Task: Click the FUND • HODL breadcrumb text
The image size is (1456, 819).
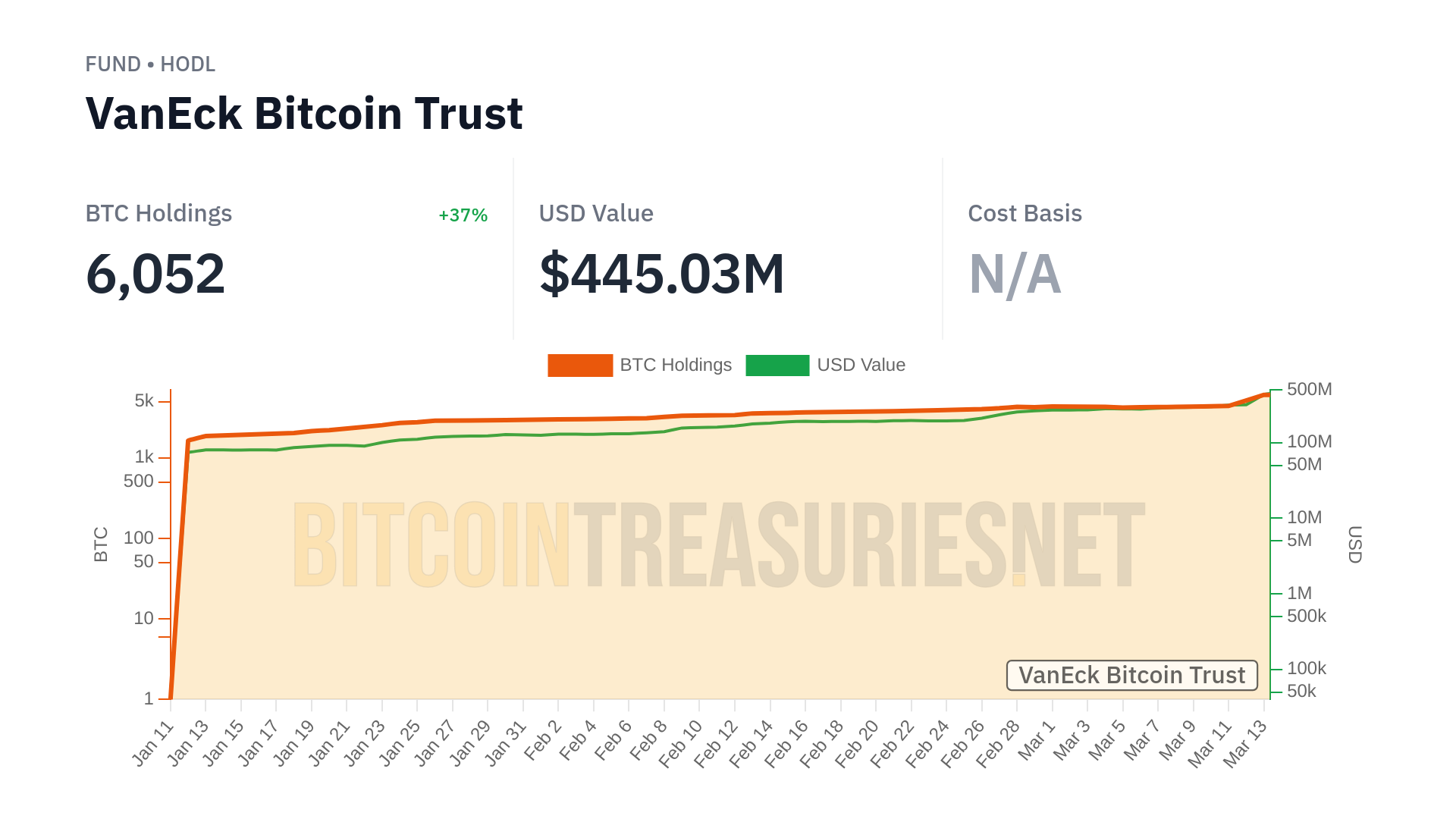Action: click(150, 64)
